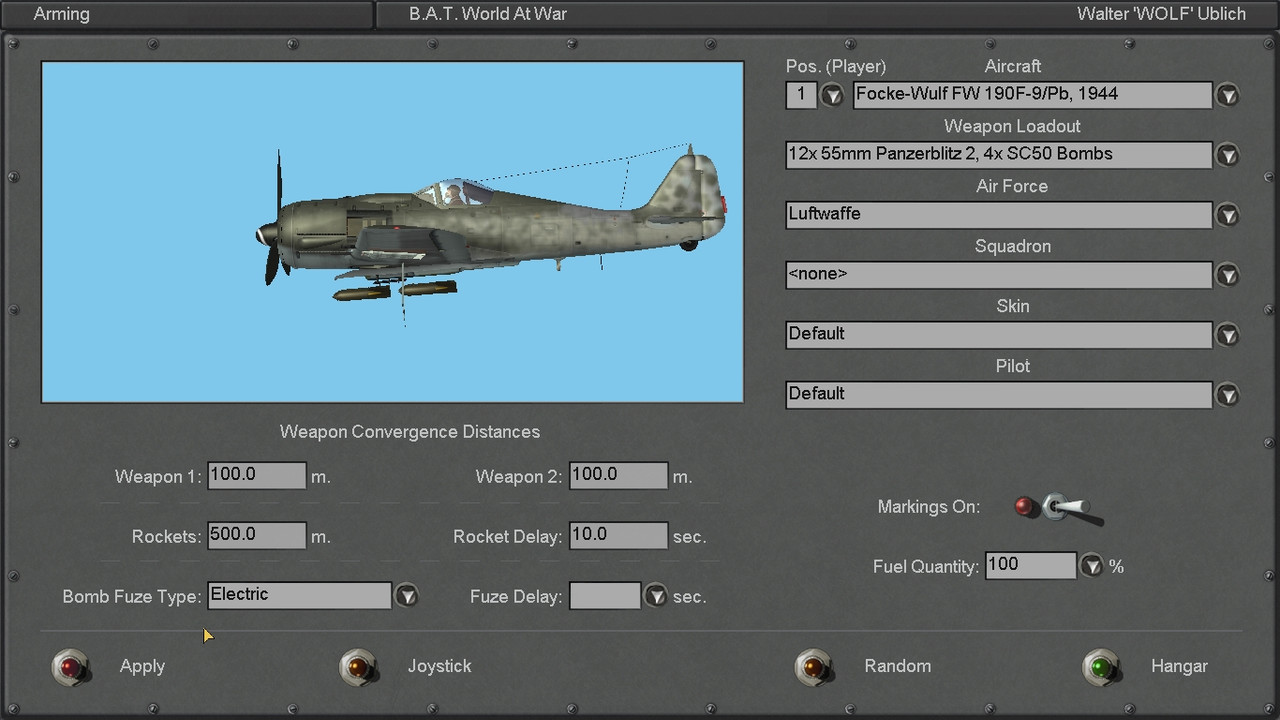This screenshot has height=720, width=1280.
Task: Open the Squadron dropdown arrow
Action: click(x=1227, y=275)
